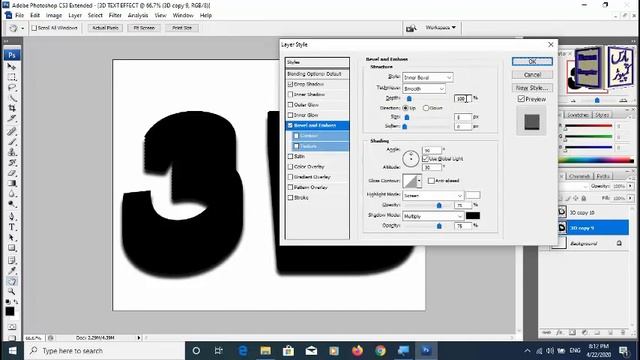The width and height of the screenshot is (640, 360).
Task: Select the Rectangular Marquee tool
Action: click(12, 77)
